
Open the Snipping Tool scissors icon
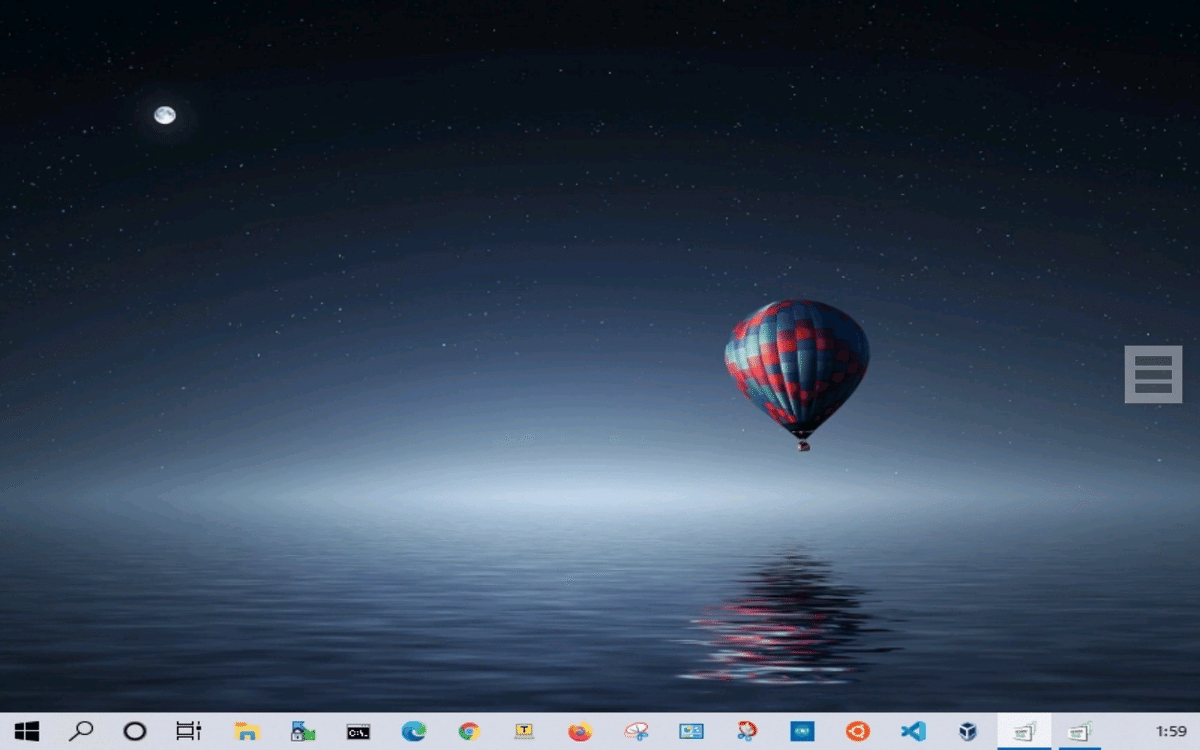(636, 732)
